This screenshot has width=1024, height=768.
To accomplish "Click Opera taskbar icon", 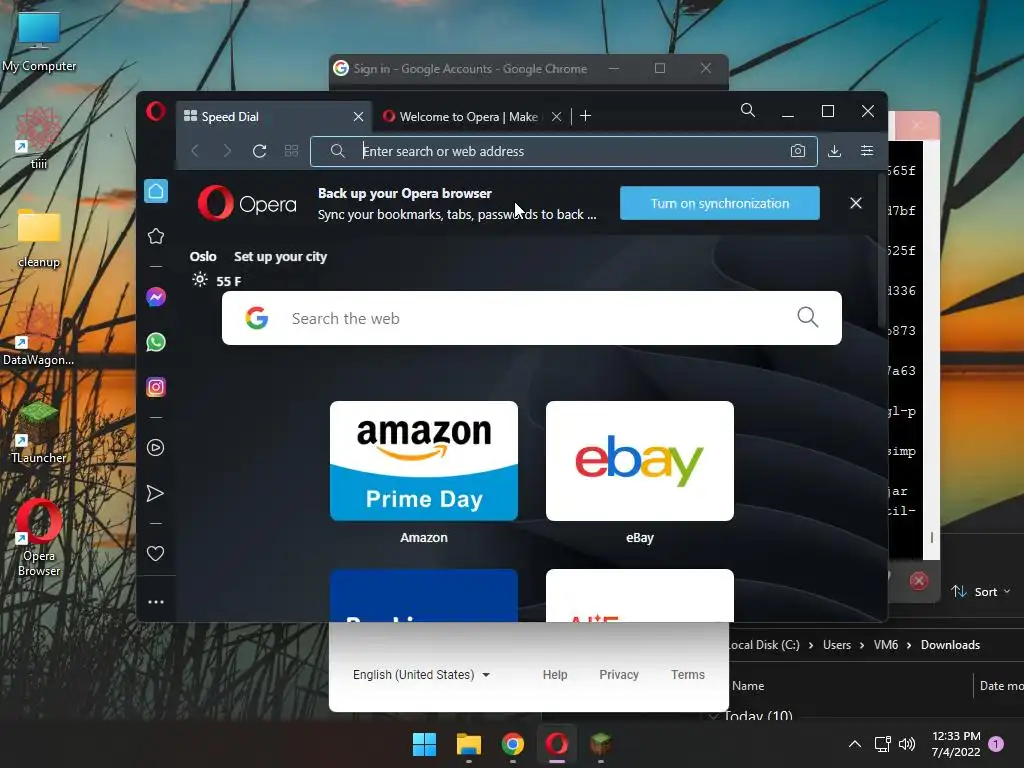I will click(x=556, y=744).
